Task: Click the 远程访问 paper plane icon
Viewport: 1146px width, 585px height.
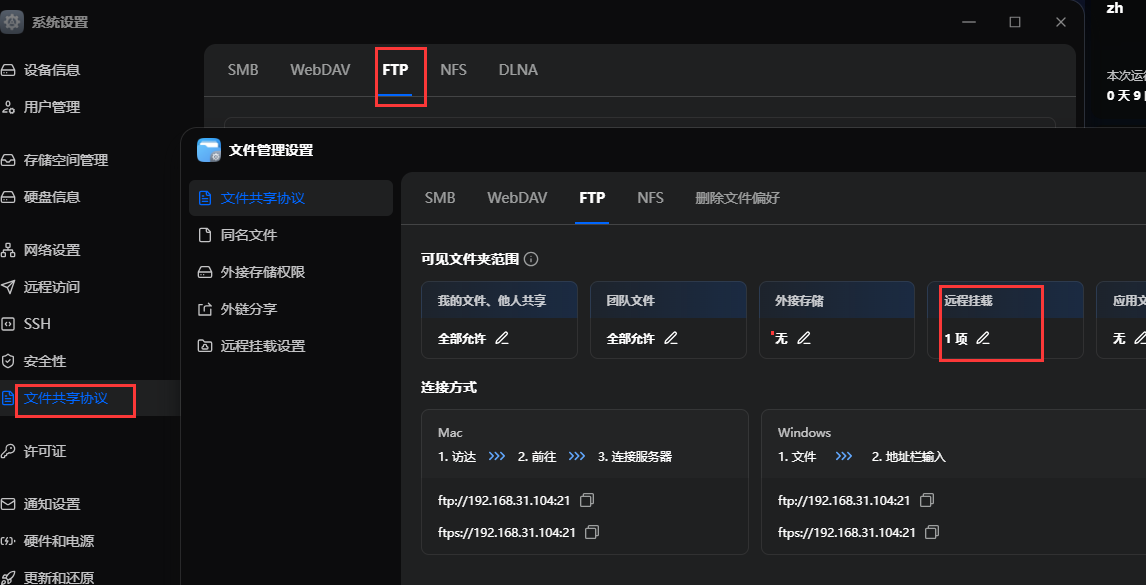Action: [x=8, y=287]
